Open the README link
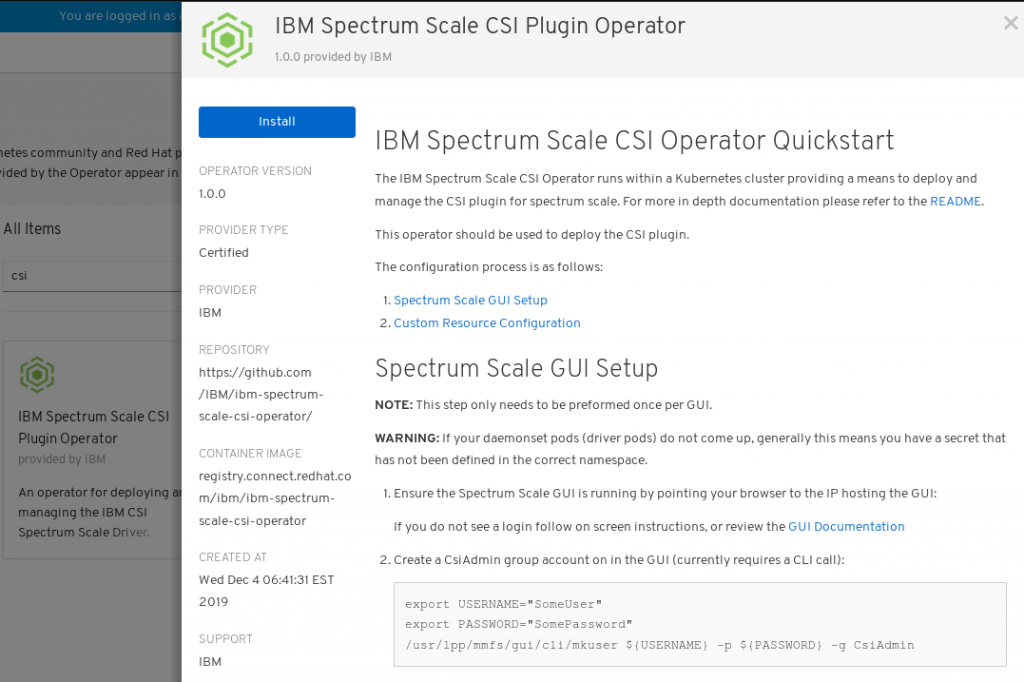This screenshot has width=1024, height=682. [955, 201]
